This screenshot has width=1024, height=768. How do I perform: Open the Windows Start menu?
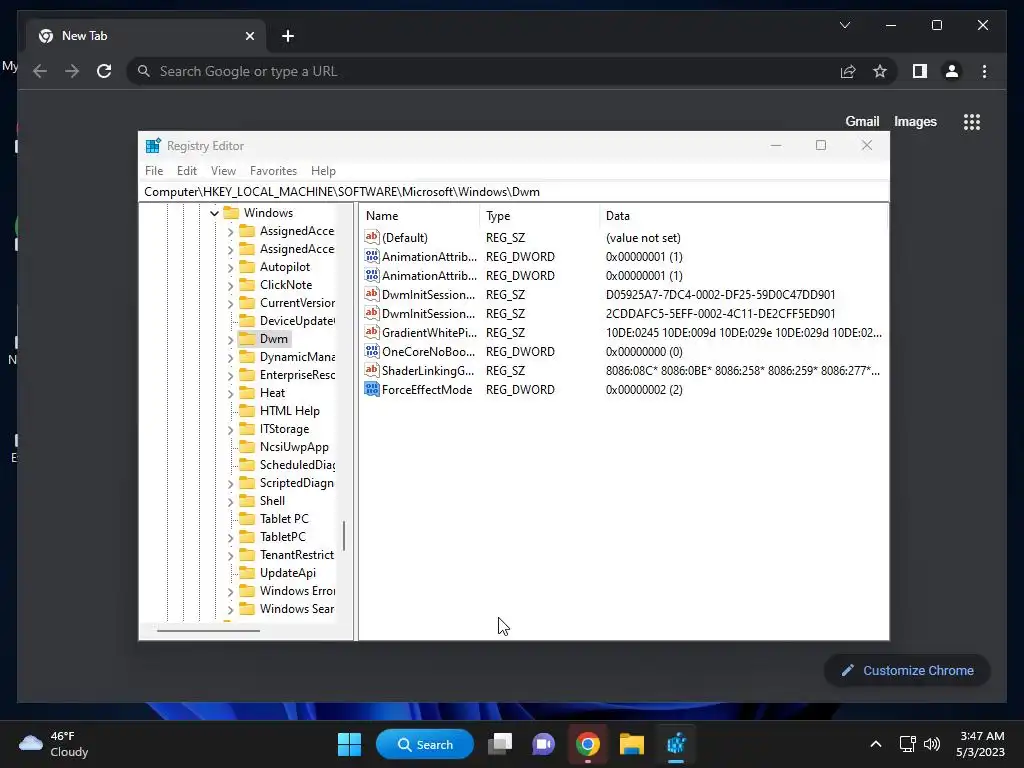point(349,744)
